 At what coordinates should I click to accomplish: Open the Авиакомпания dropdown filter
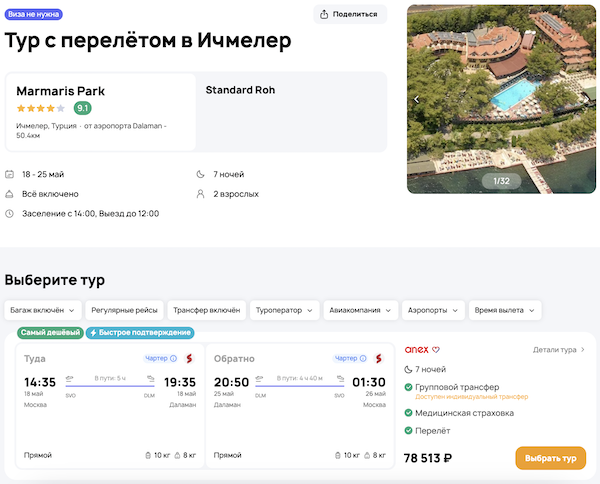pos(360,310)
